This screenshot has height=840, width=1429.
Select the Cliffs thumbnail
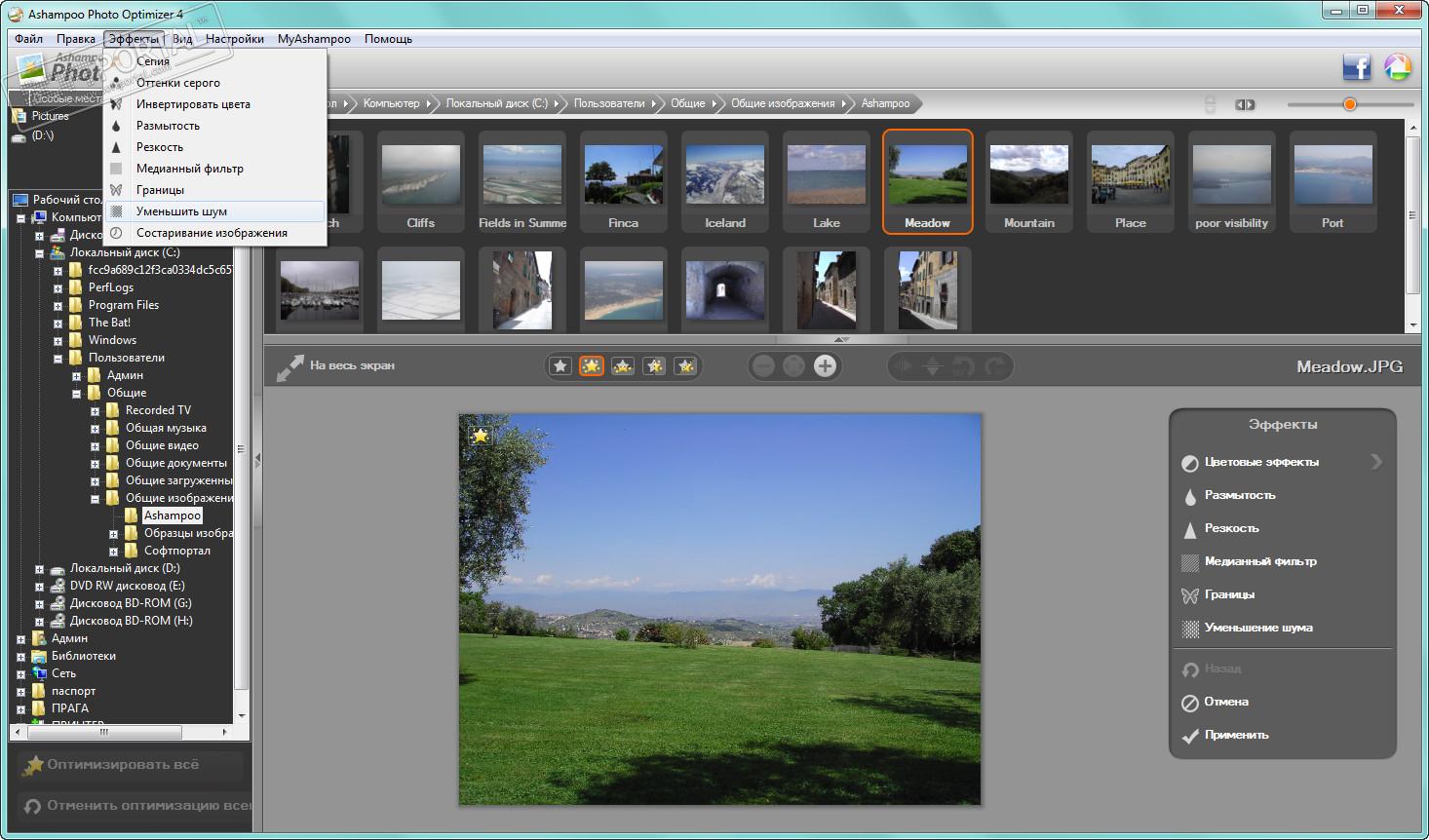pos(421,182)
